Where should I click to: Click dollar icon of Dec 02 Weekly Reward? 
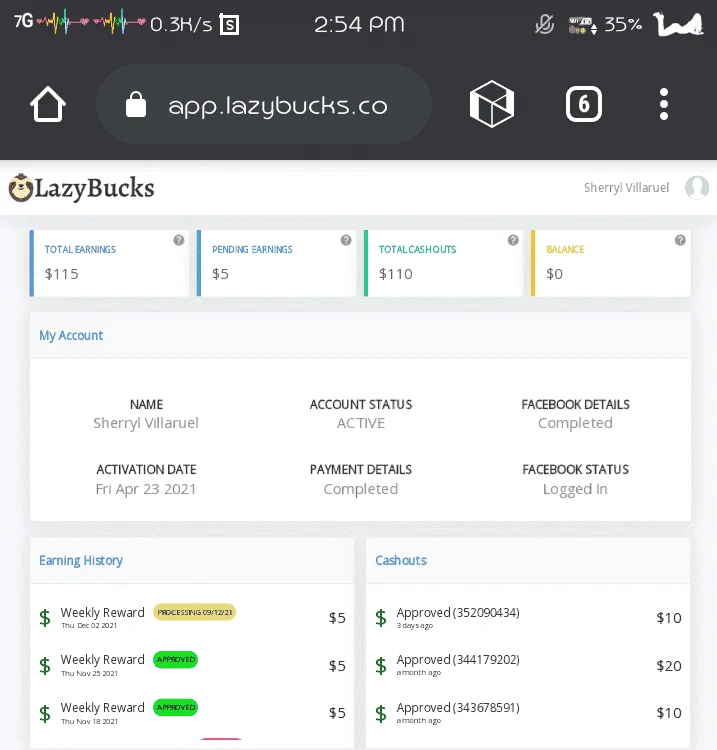[x=45, y=618]
